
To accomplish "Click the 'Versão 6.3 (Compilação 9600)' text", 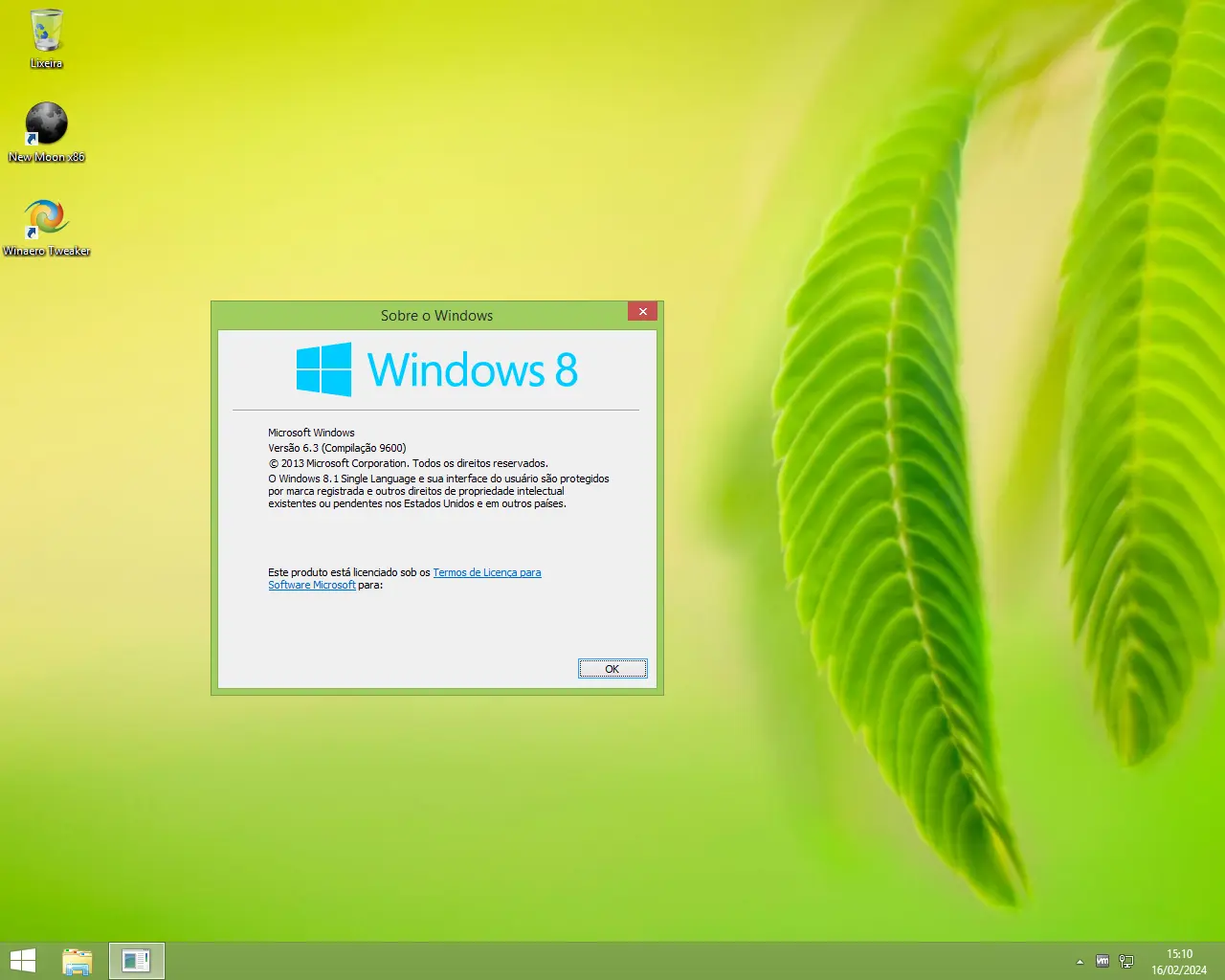I will click(337, 448).
